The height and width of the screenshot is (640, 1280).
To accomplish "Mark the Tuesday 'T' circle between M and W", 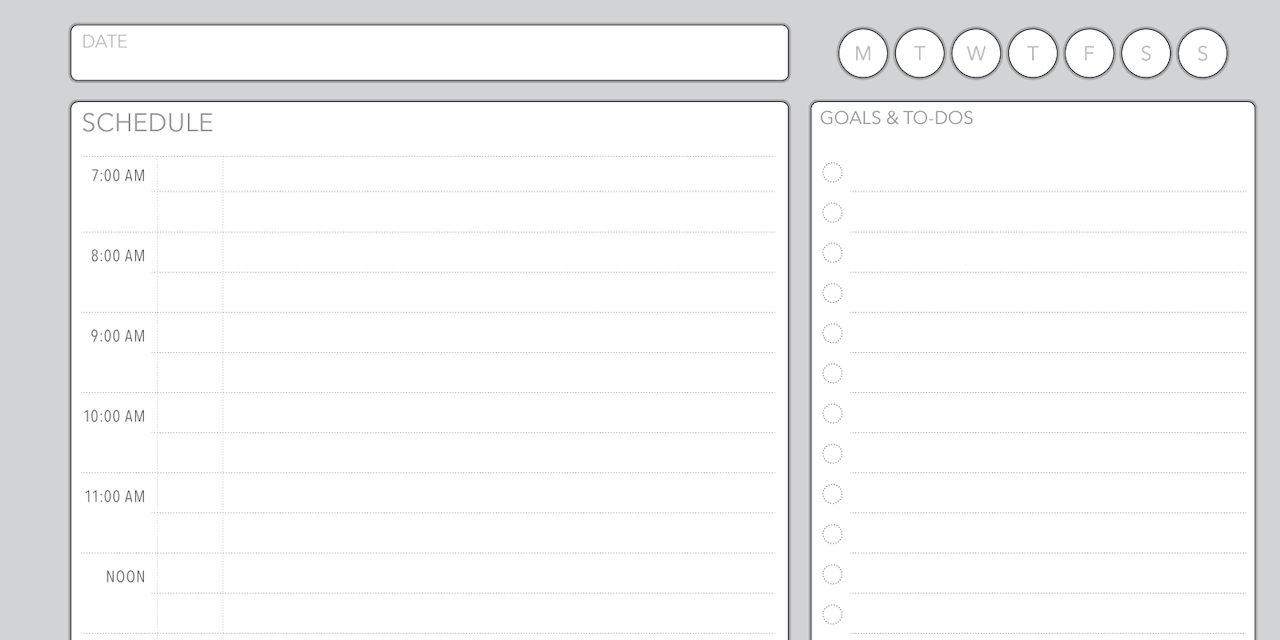I will pos(920,53).
